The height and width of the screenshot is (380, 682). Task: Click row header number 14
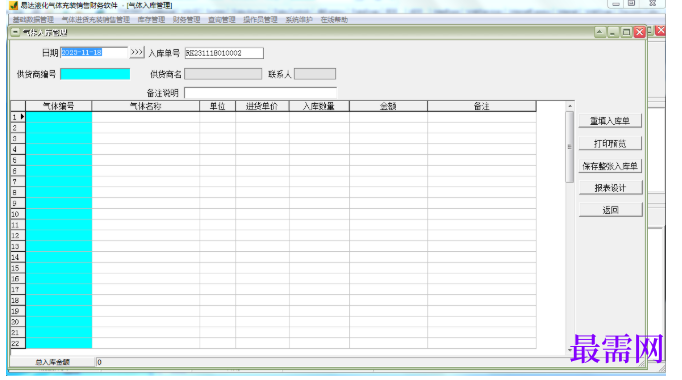click(x=18, y=257)
